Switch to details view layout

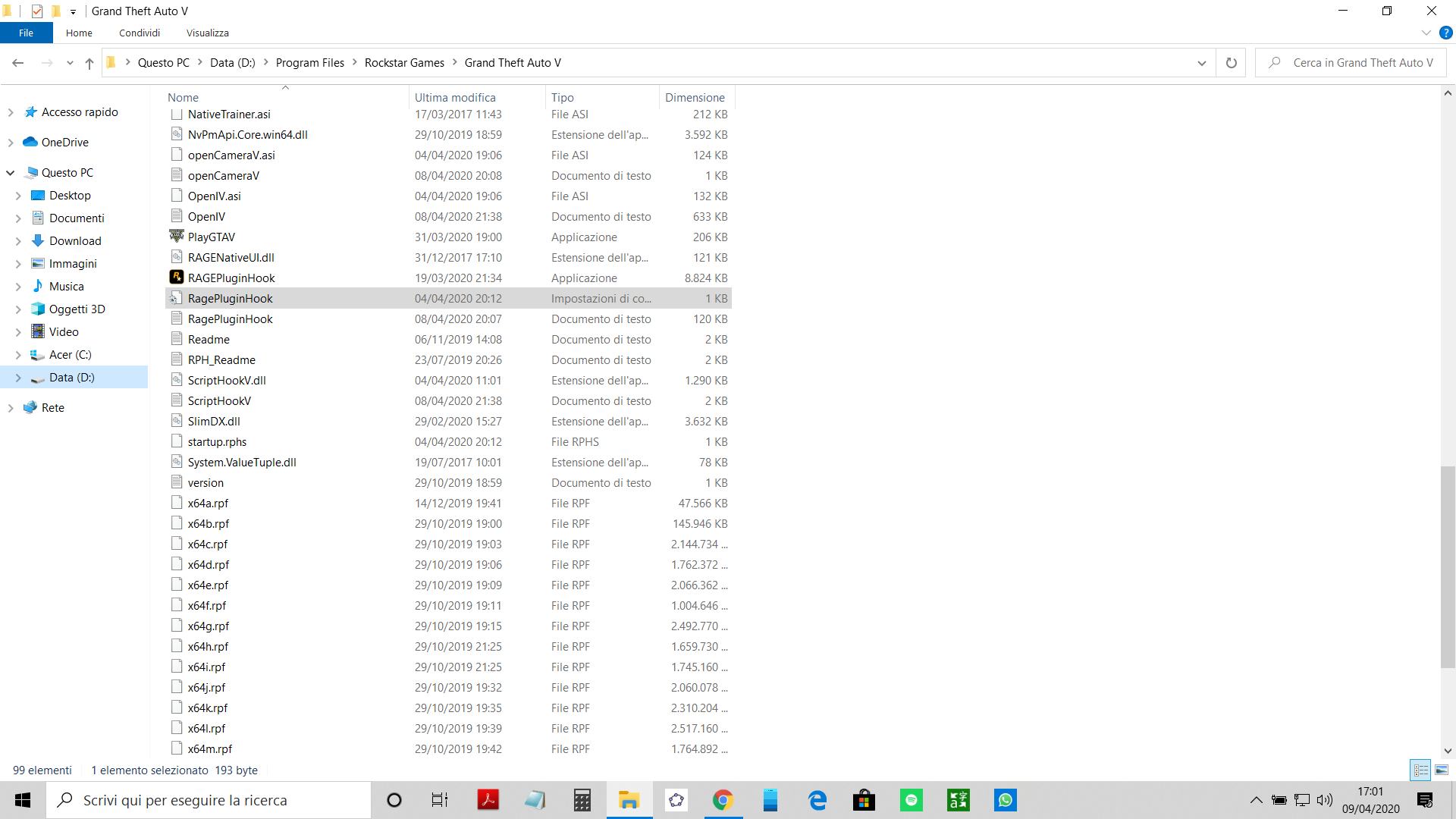click(1421, 770)
